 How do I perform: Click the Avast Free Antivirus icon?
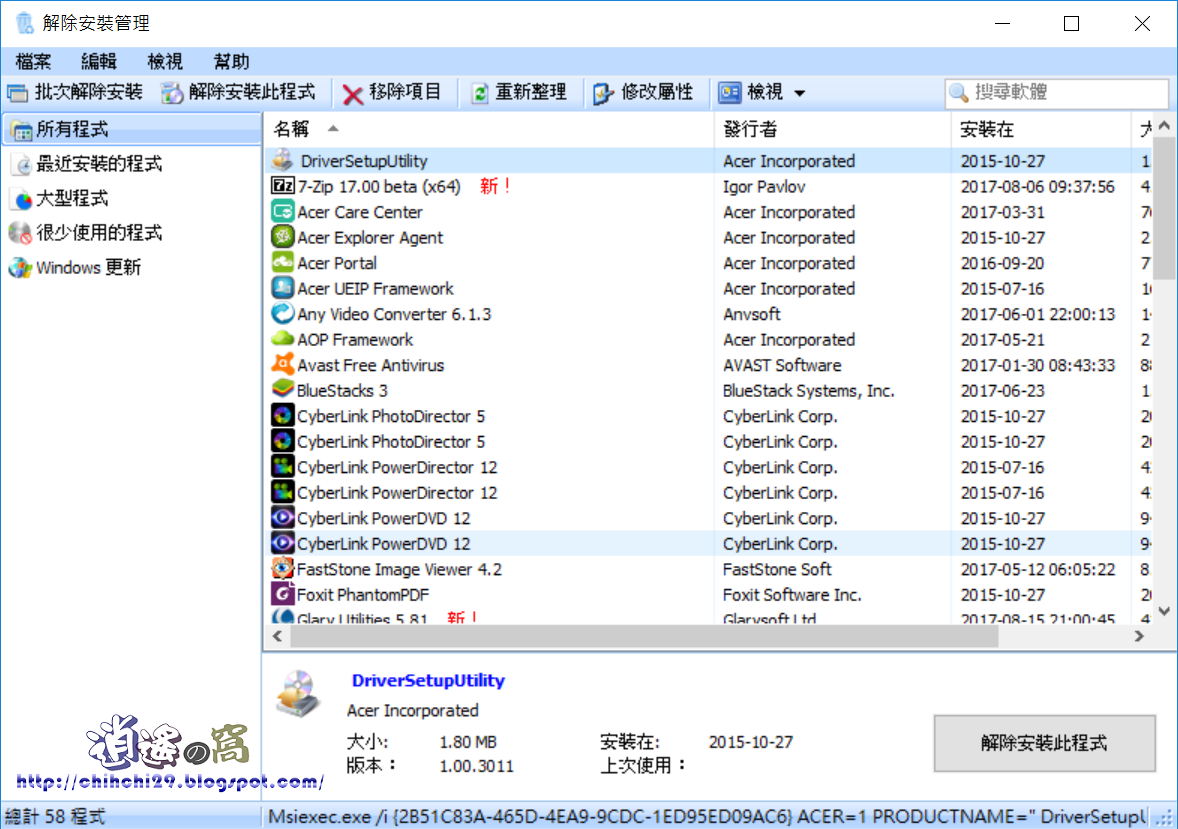point(282,365)
